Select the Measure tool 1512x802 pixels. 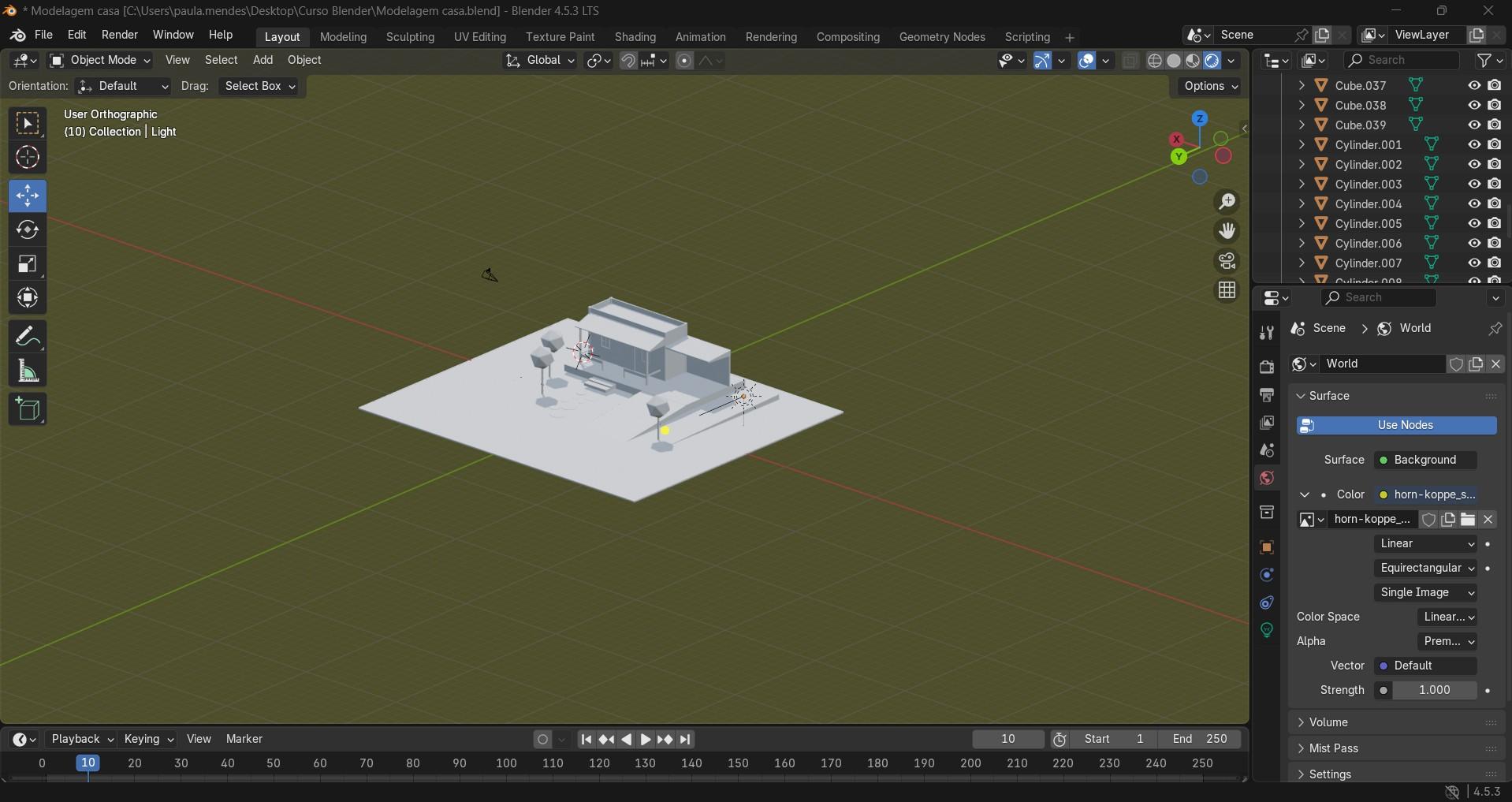pyautogui.click(x=28, y=371)
